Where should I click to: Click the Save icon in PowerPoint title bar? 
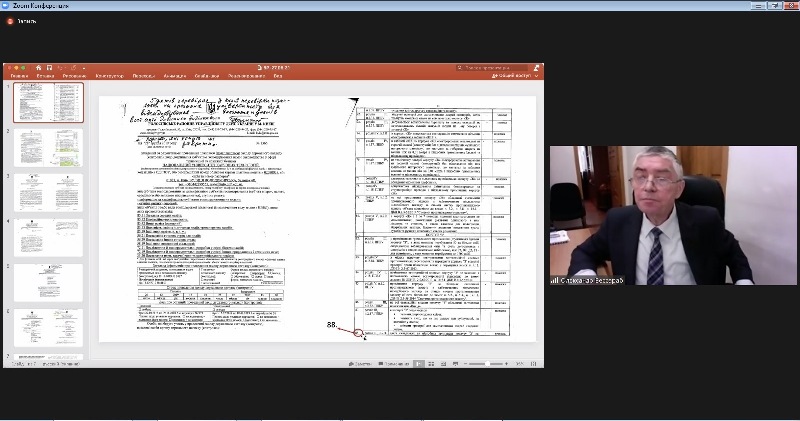click(49, 67)
